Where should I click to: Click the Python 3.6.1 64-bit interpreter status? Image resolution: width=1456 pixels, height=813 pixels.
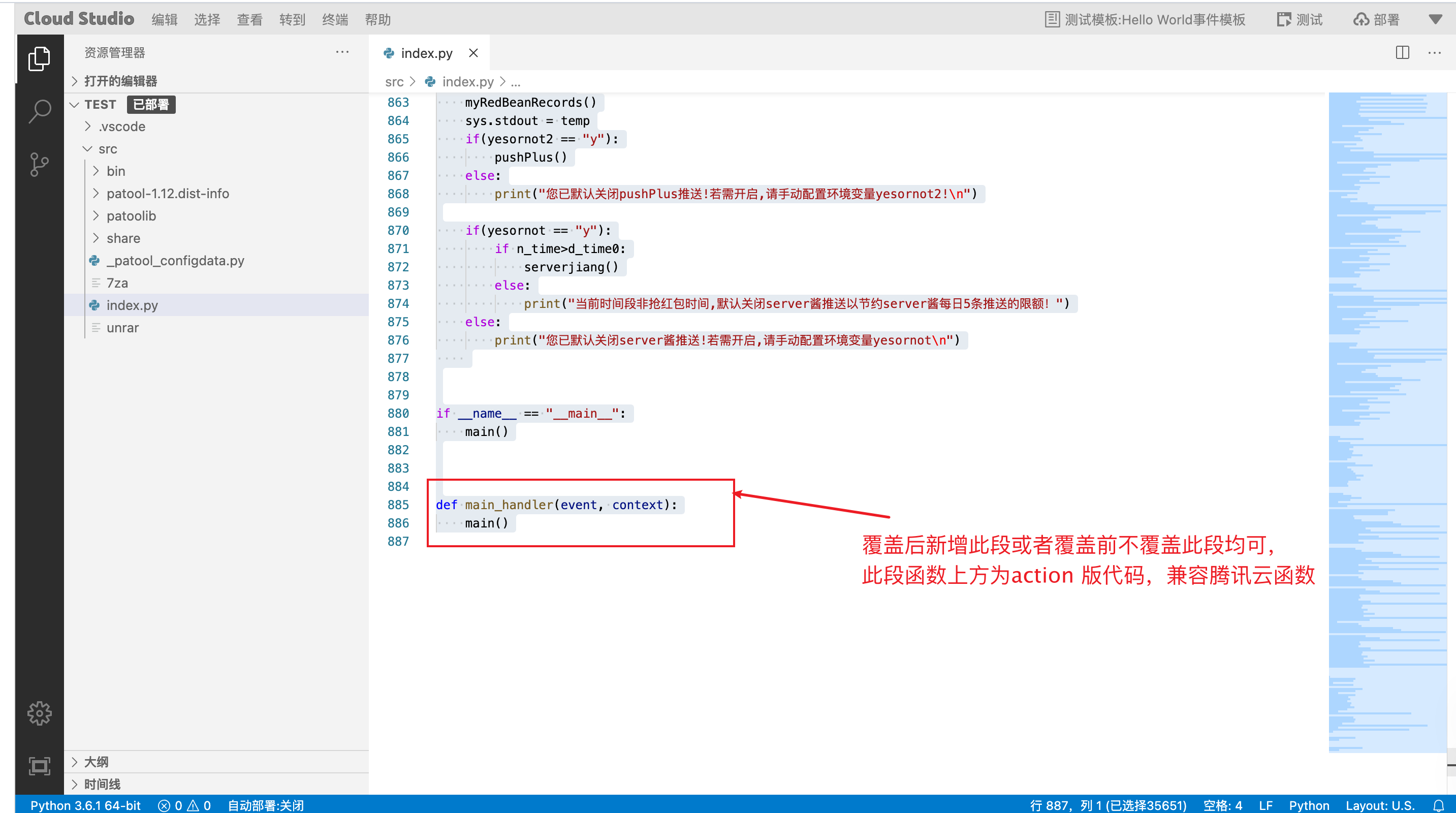85,805
